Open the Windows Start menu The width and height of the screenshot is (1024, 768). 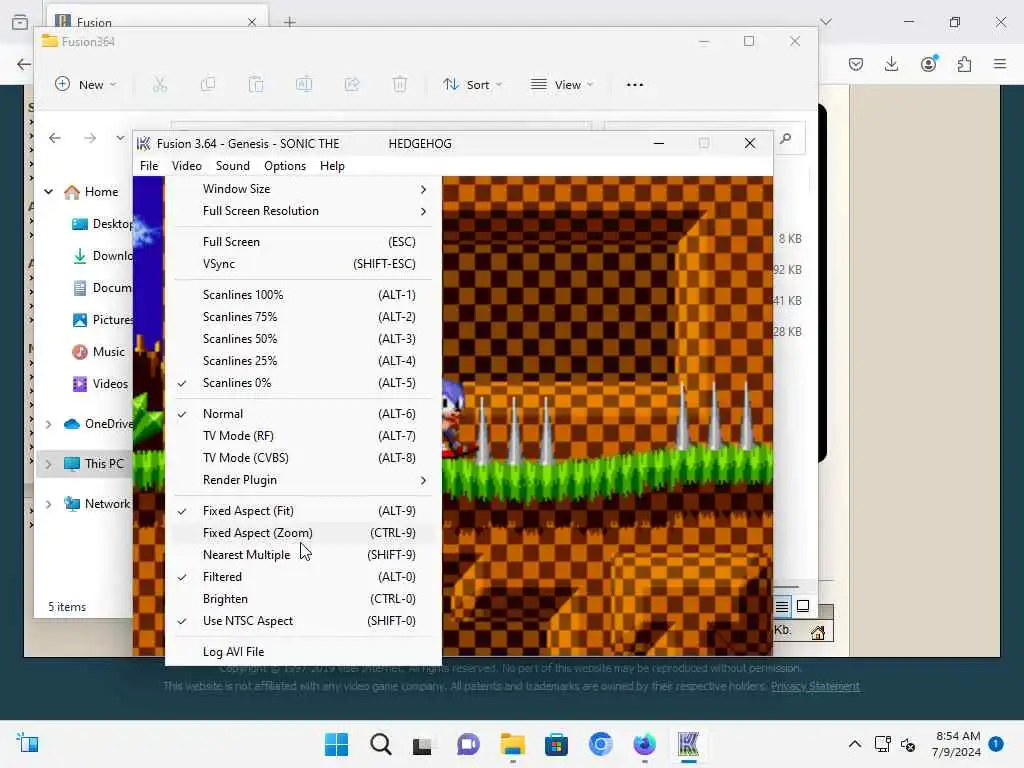point(336,744)
